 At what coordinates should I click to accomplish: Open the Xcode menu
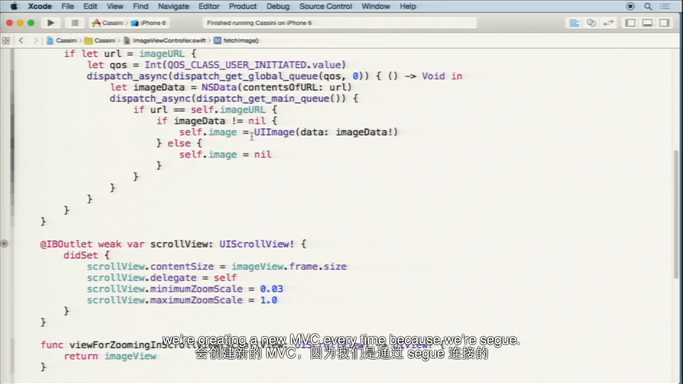(x=40, y=6)
